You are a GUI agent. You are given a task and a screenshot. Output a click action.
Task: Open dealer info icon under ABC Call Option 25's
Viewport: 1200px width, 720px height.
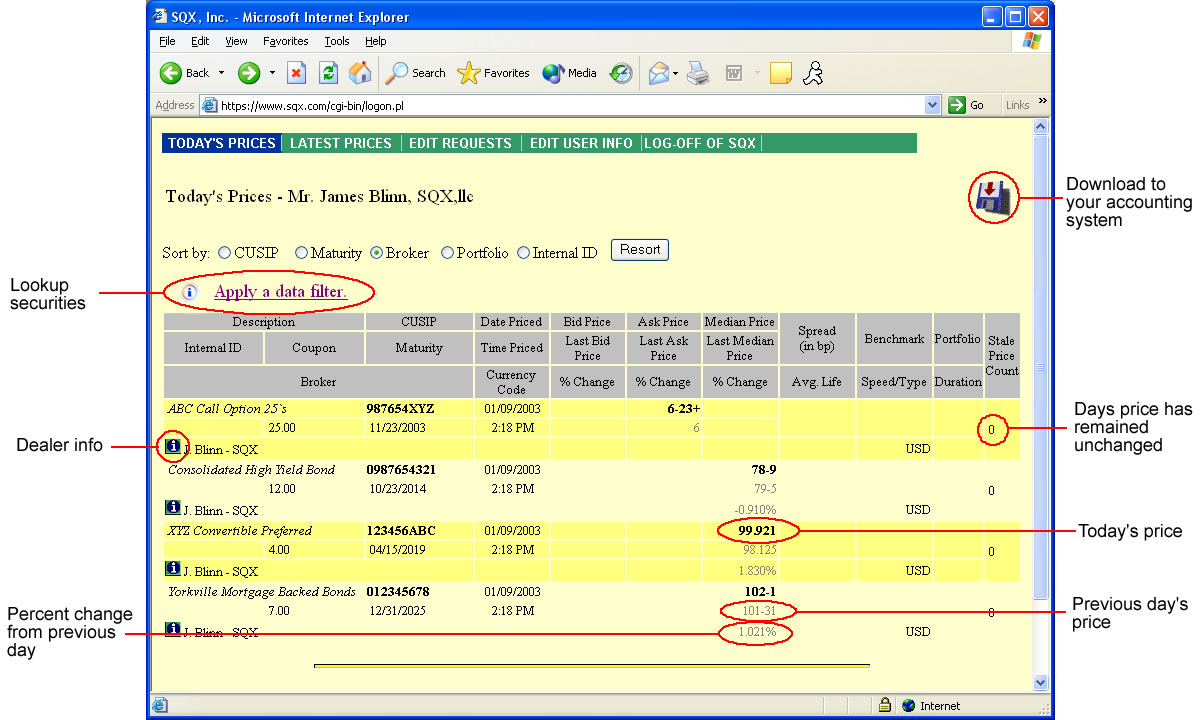(173, 446)
